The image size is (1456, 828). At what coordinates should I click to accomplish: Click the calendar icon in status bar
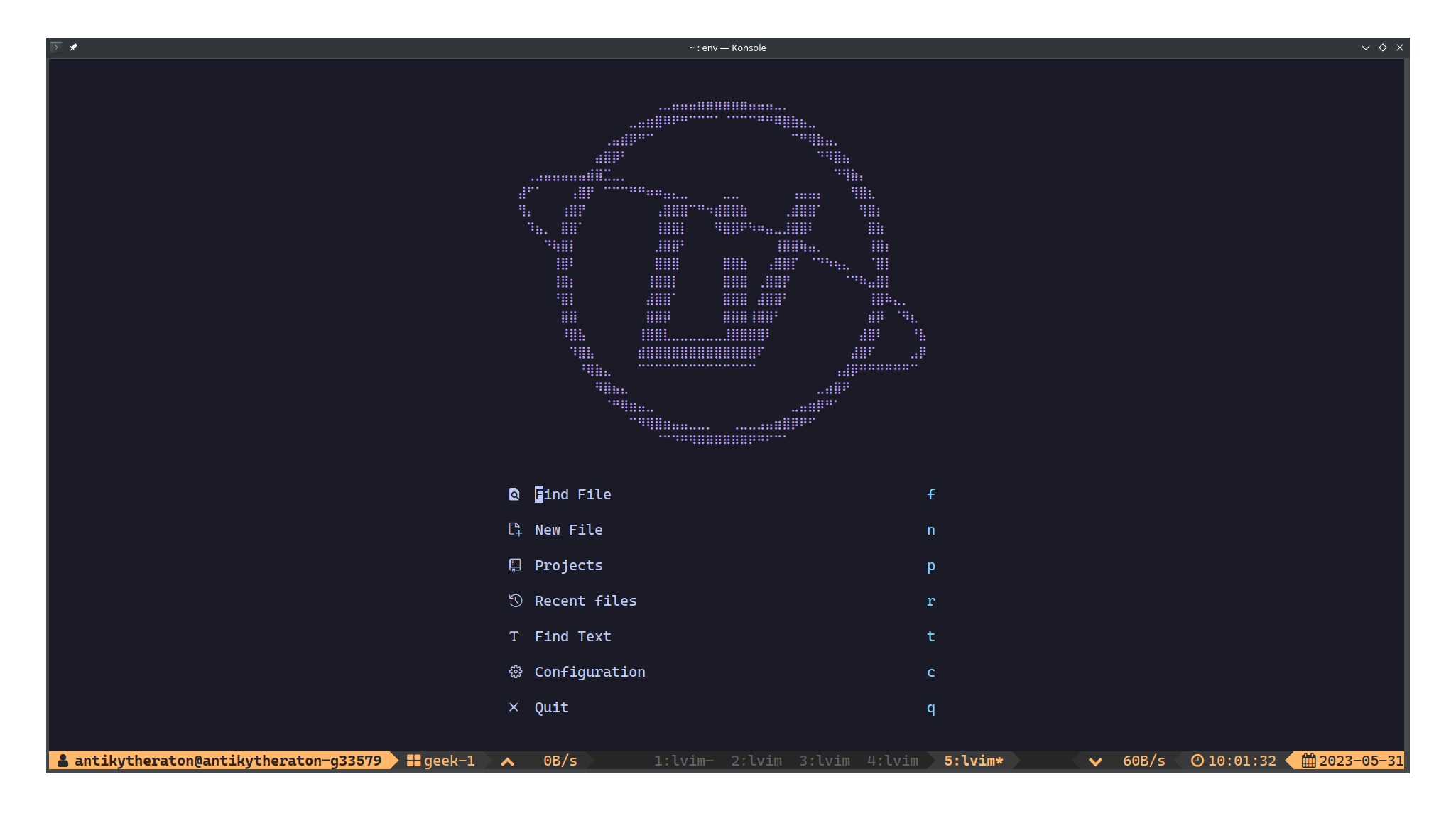point(1308,761)
